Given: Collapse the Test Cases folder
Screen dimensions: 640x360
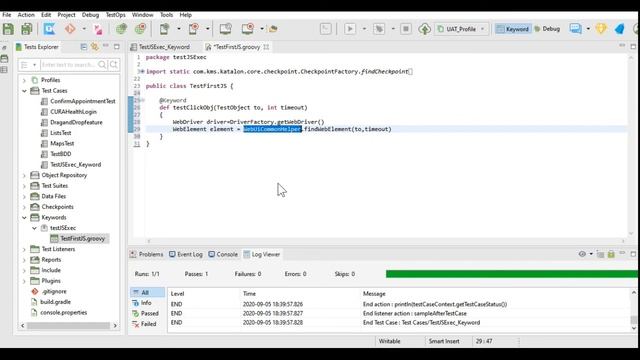Looking at the screenshot, I should 24,91.
